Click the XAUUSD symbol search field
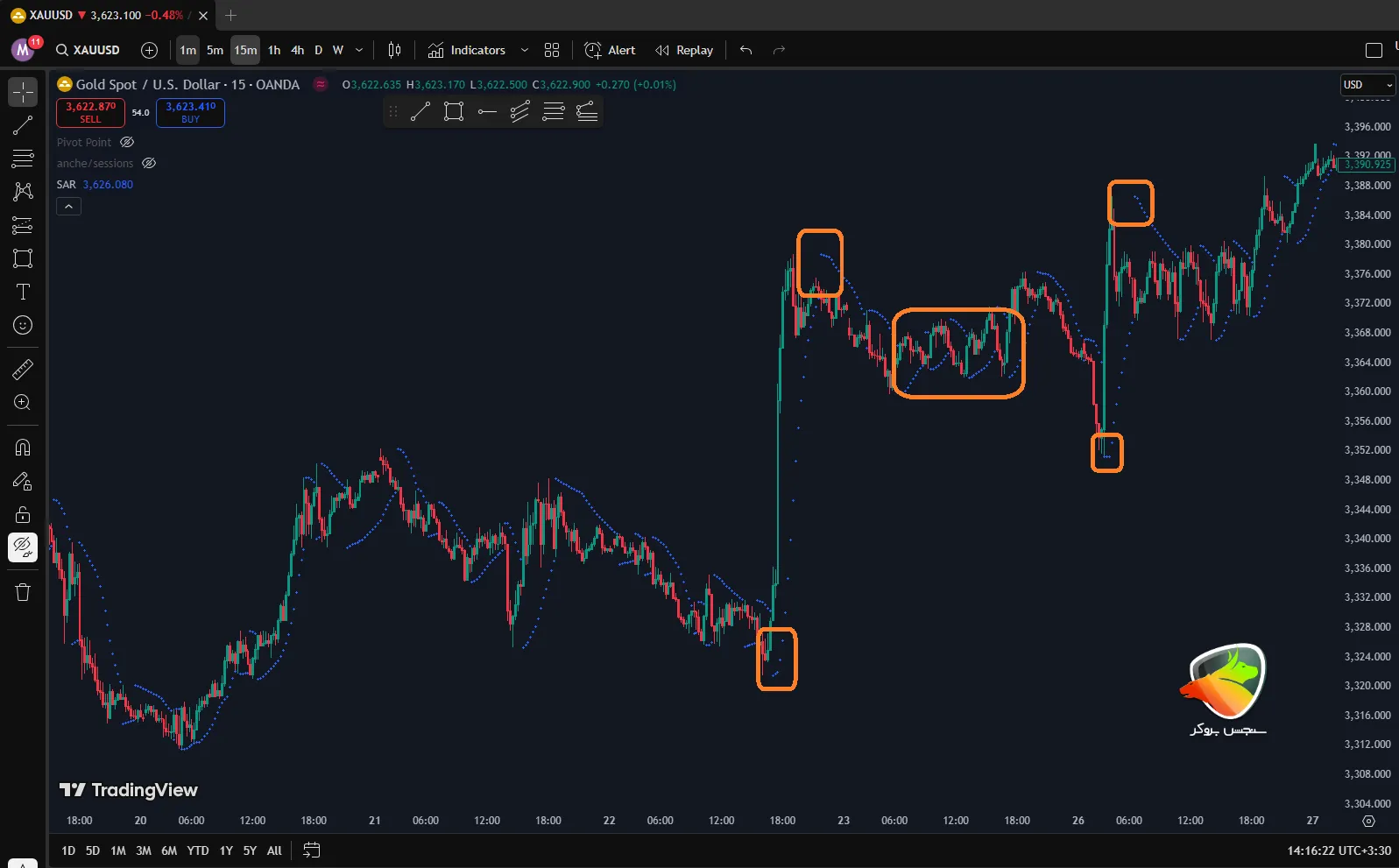This screenshot has width=1399, height=868. [x=88, y=50]
